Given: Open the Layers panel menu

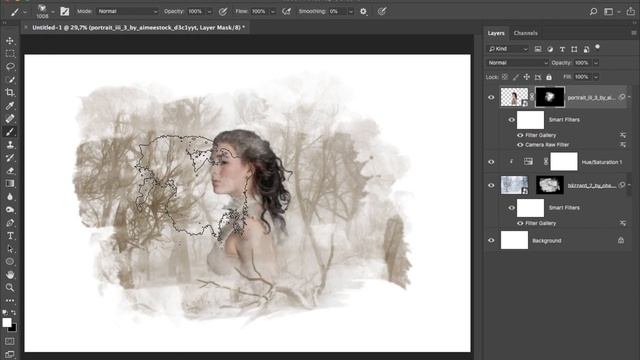Looking at the screenshot, I should tap(633, 33).
